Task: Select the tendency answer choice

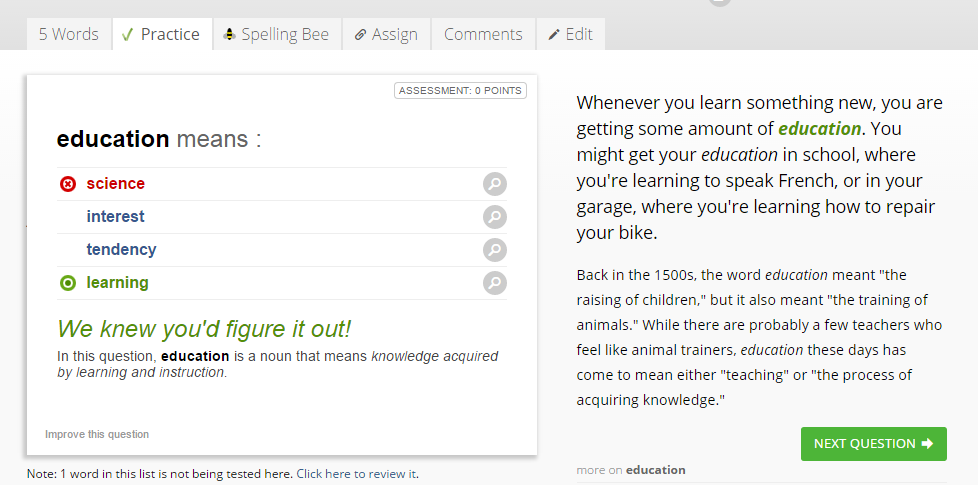Action: pyautogui.click(x=121, y=250)
